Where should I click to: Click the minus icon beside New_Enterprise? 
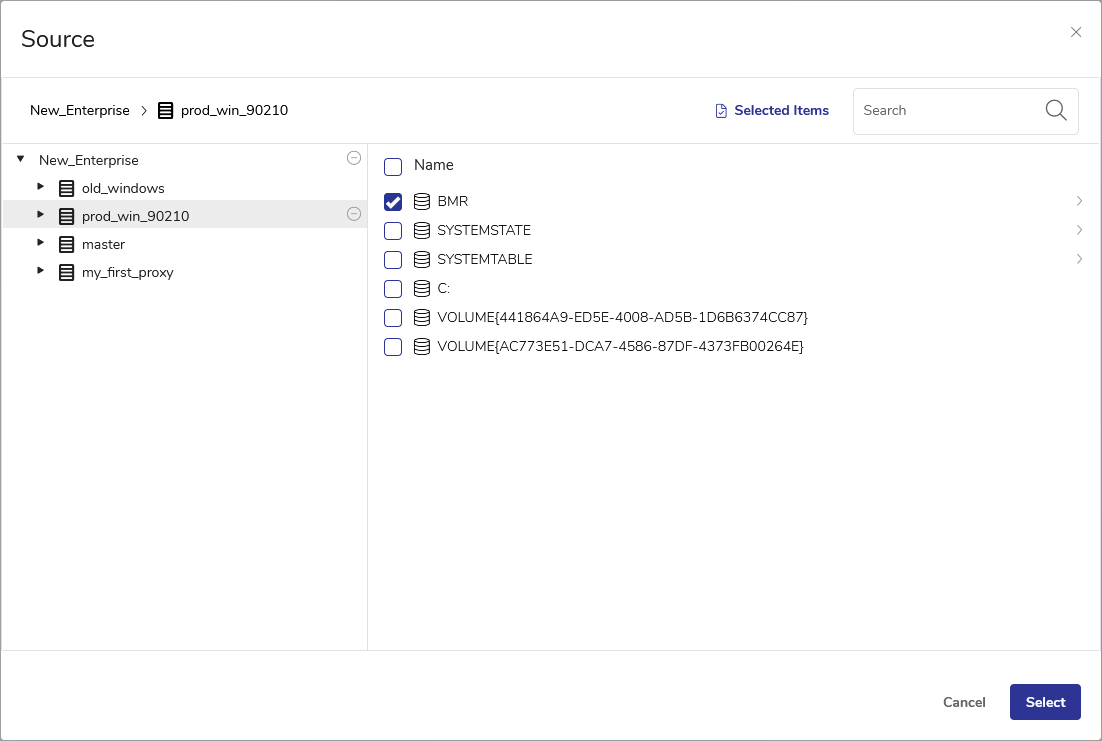tap(353, 158)
